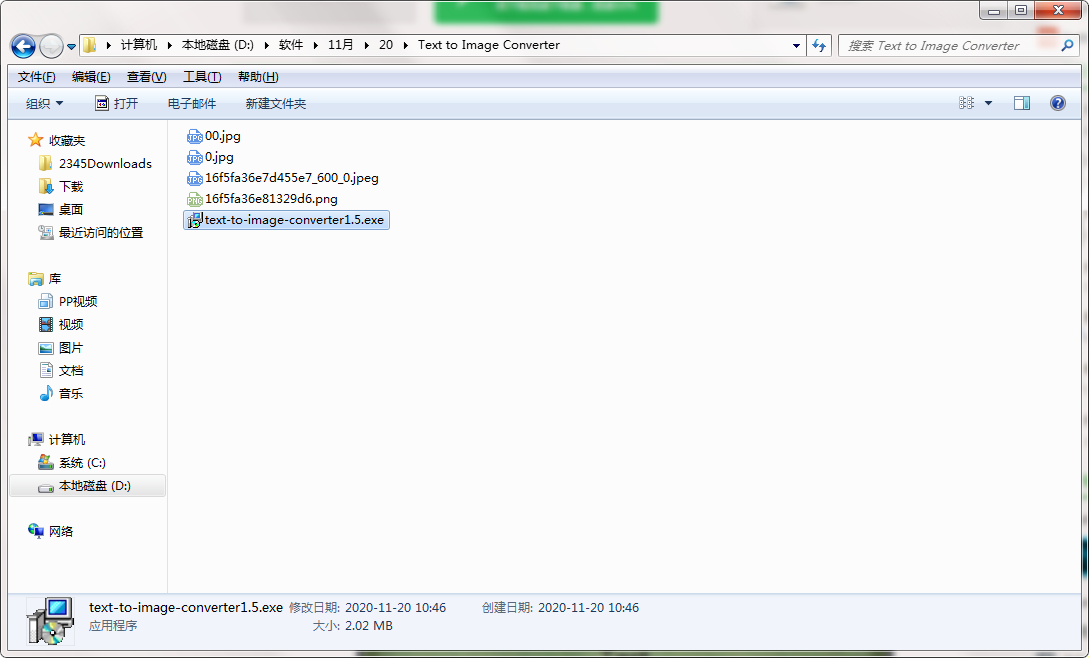Open the 查看(V) menu
Viewport: 1089px width, 658px height.
(x=147, y=77)
